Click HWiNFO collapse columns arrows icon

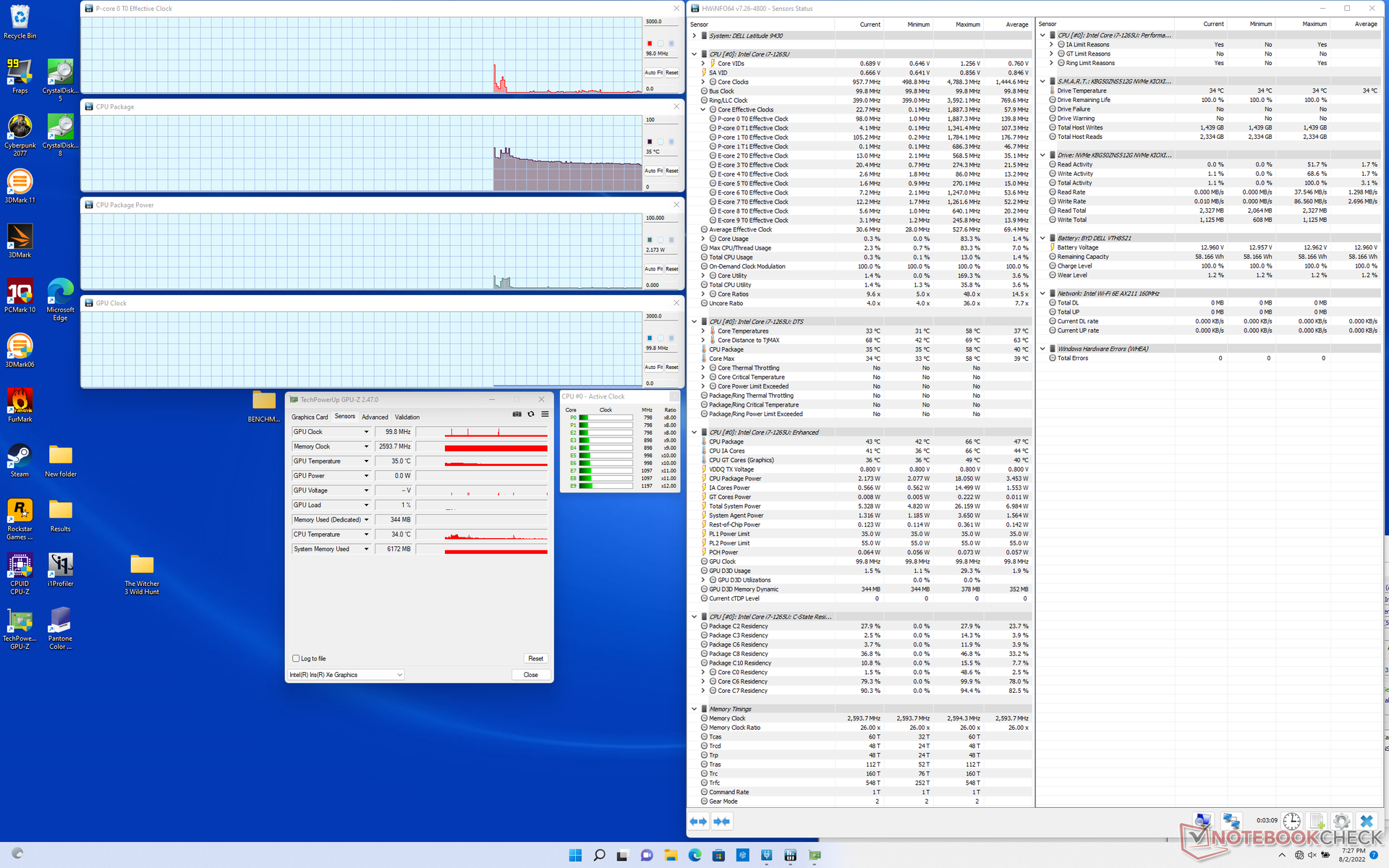point(721,821)
